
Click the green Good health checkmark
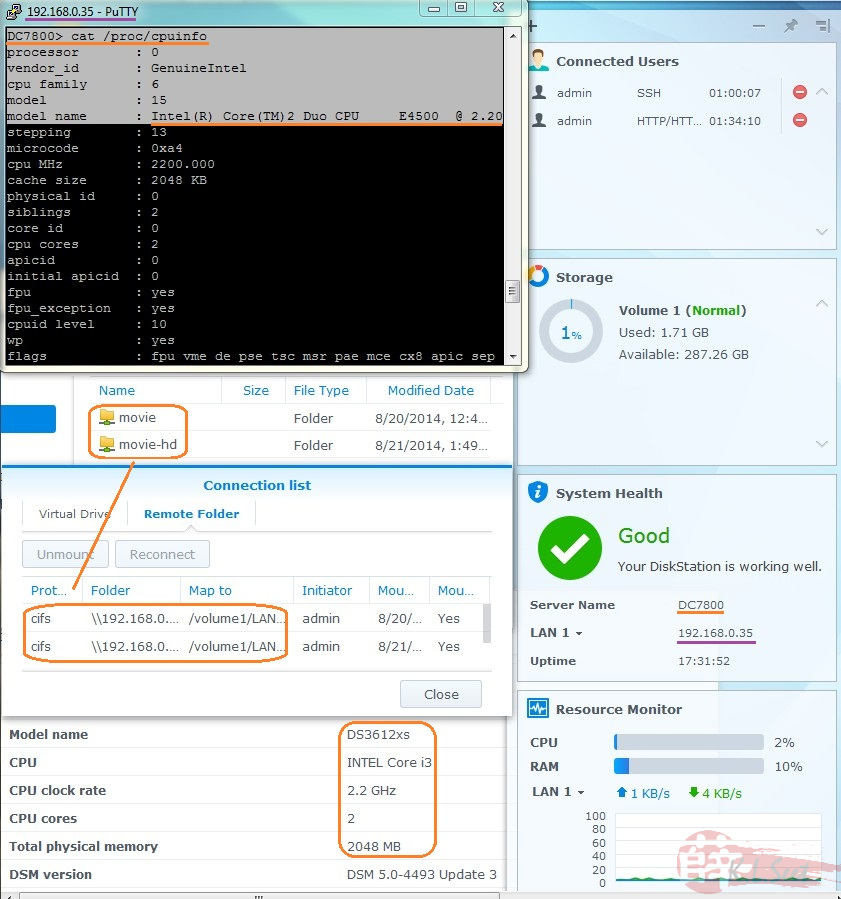570,548
